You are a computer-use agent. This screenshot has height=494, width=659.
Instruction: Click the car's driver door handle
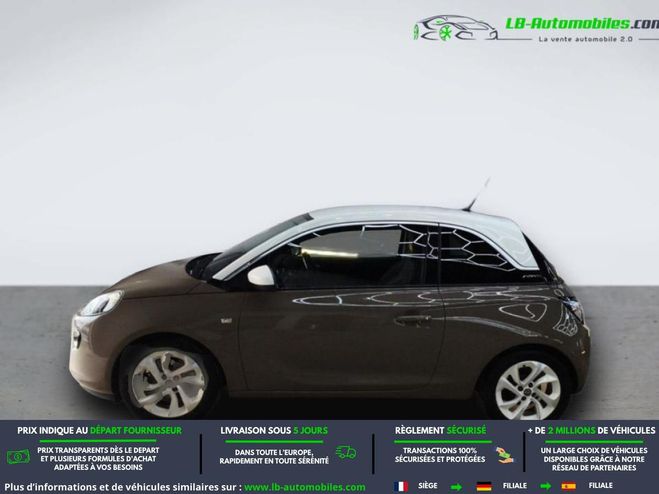[412, 320]
